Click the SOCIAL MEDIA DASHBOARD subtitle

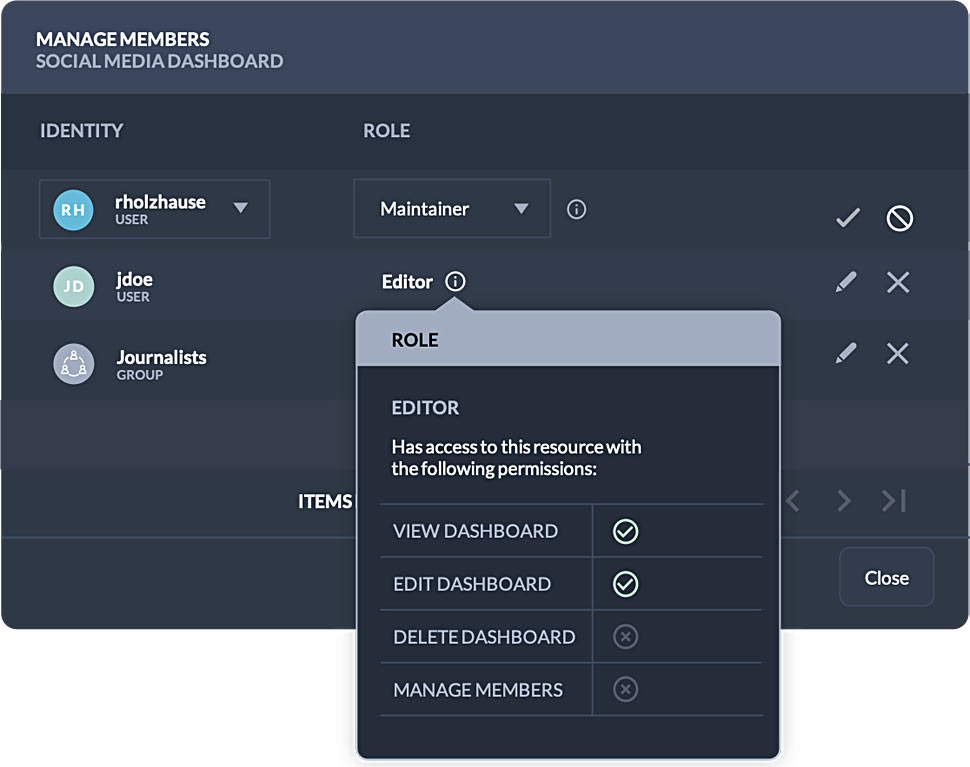(x=160, y=61)
